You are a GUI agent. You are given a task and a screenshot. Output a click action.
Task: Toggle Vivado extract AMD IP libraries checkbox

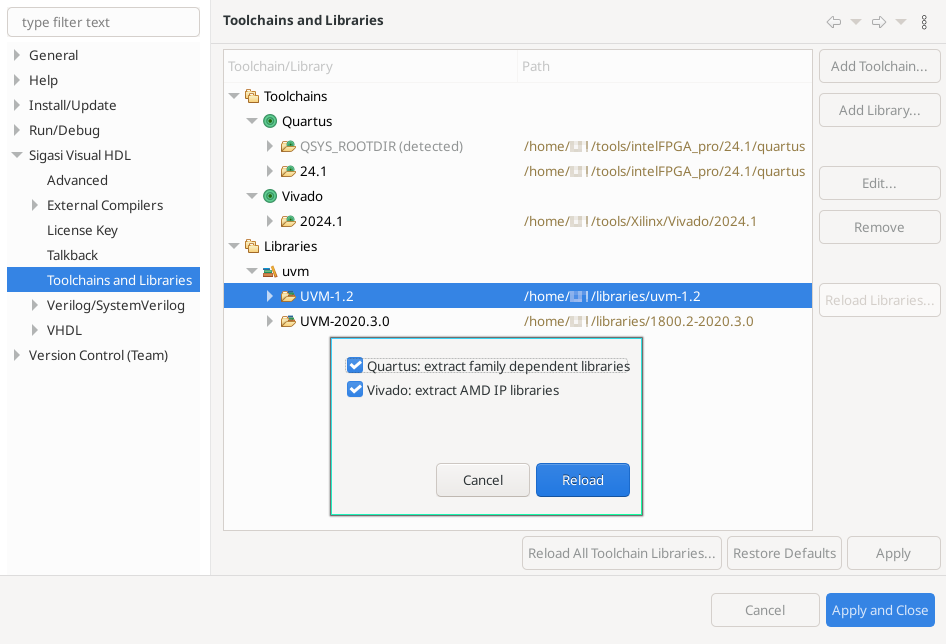click(355, 390)
